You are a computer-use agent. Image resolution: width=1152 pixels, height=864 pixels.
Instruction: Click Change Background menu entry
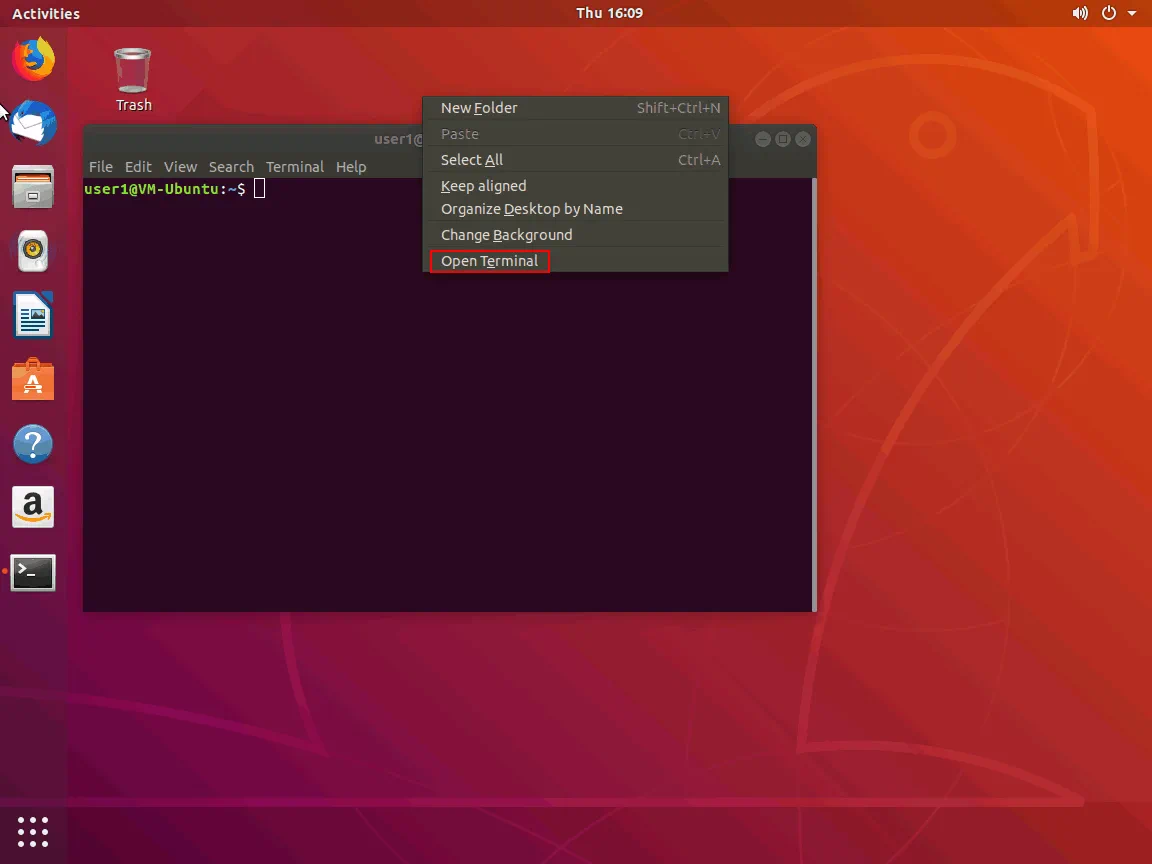pyautogui.click(x=506, y=235)
